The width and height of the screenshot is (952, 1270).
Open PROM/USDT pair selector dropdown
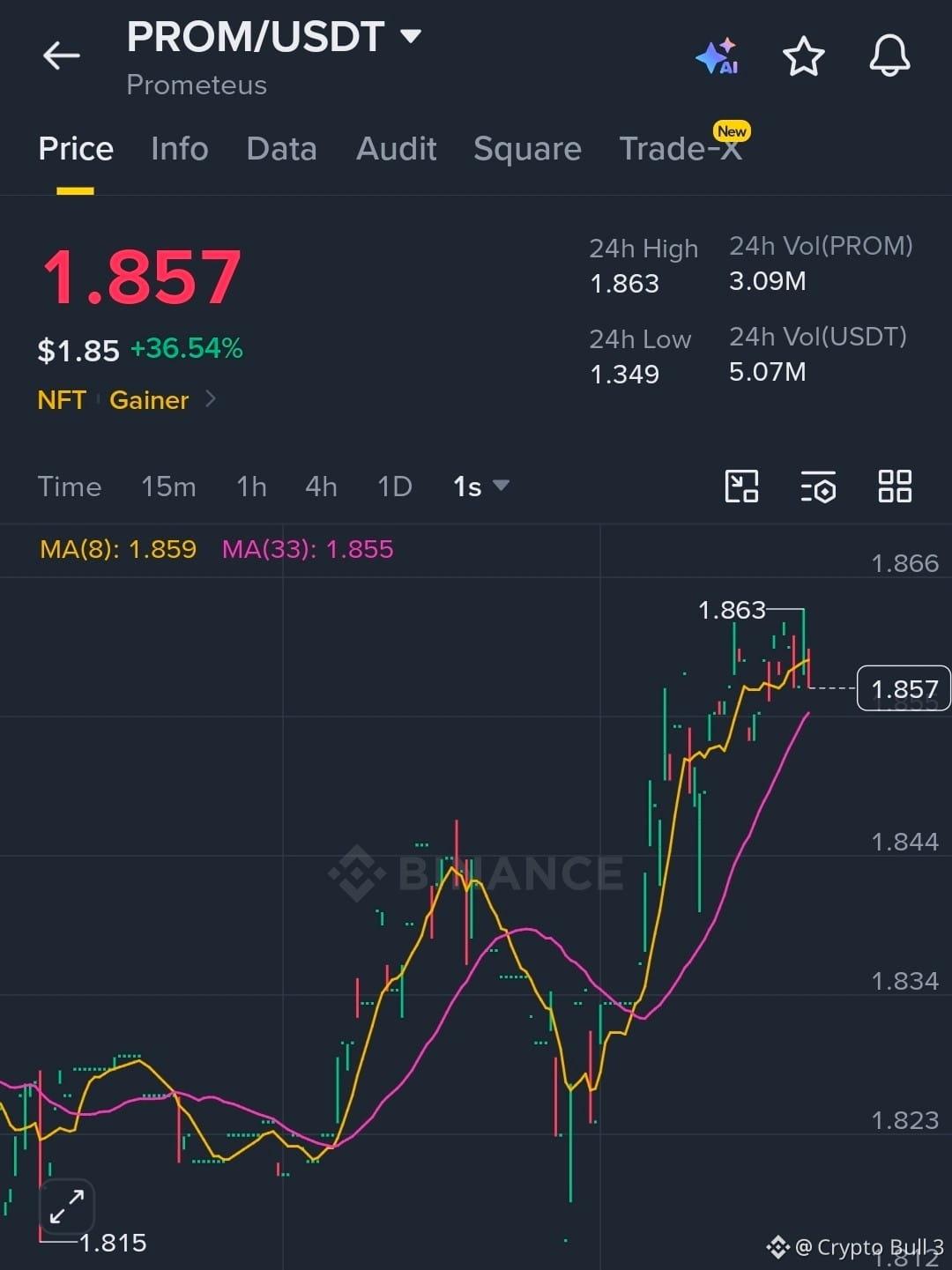click(410, 36)
